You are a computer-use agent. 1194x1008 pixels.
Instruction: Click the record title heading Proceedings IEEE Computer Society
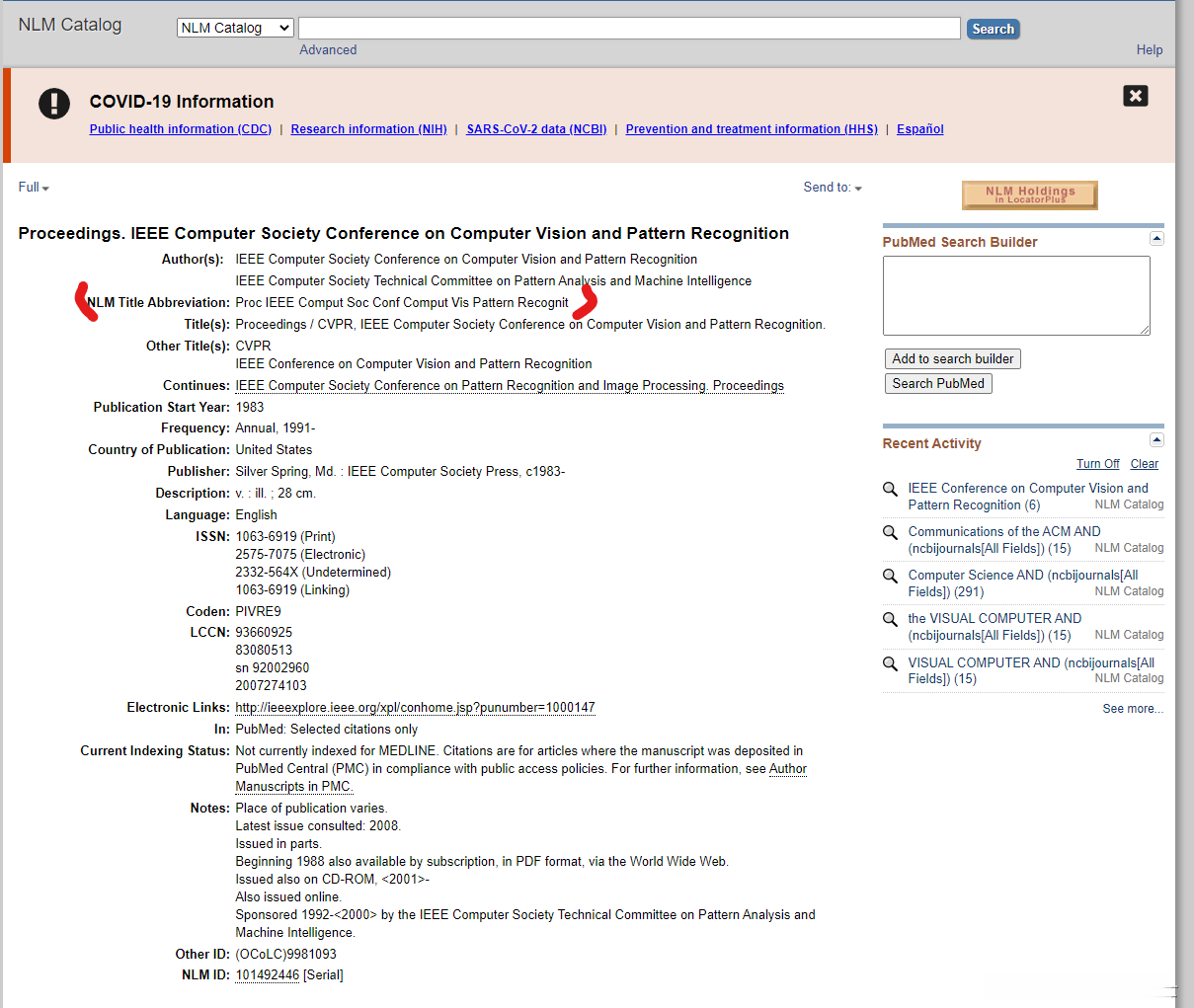click(x=404, y=234)
